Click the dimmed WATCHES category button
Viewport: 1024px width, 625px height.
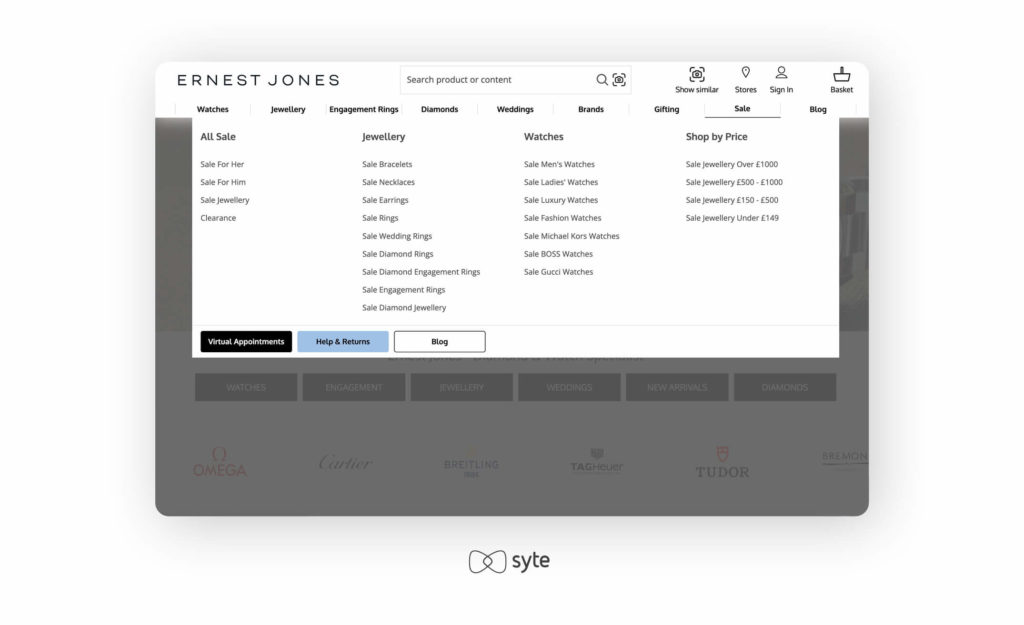[x=246, y=387]
